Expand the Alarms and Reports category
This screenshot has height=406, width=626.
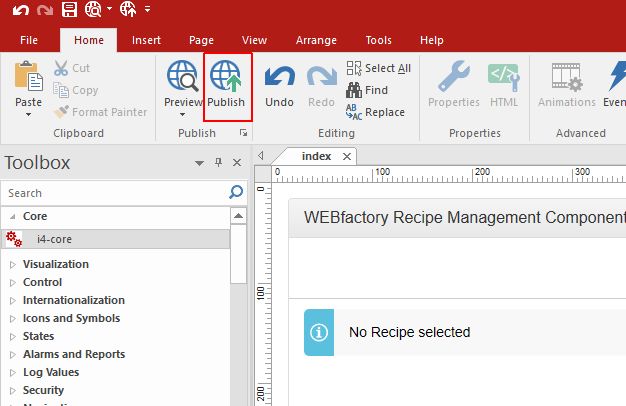(x=13, y=354)
